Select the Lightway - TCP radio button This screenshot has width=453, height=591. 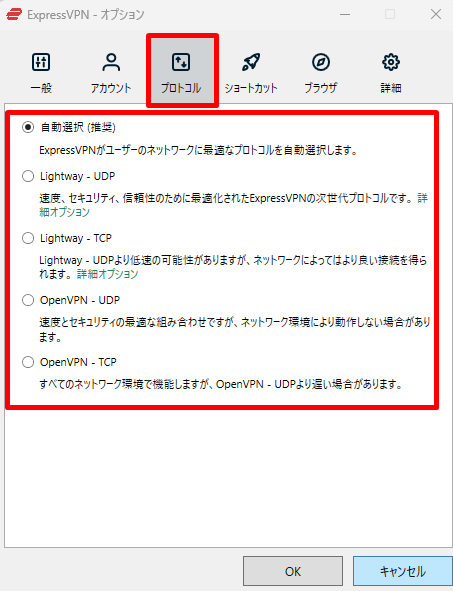[x=28, y=238]
